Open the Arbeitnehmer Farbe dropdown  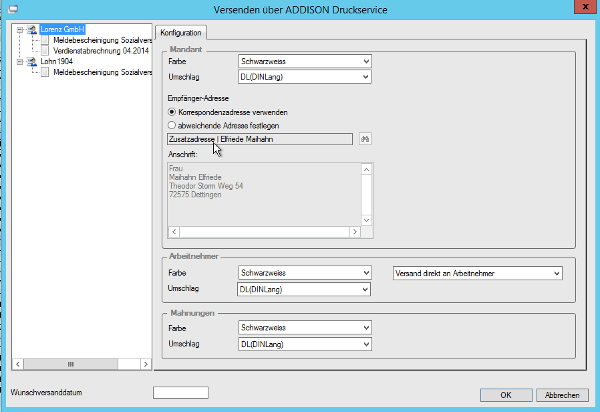pyautogui.click(x=305, y=273)
